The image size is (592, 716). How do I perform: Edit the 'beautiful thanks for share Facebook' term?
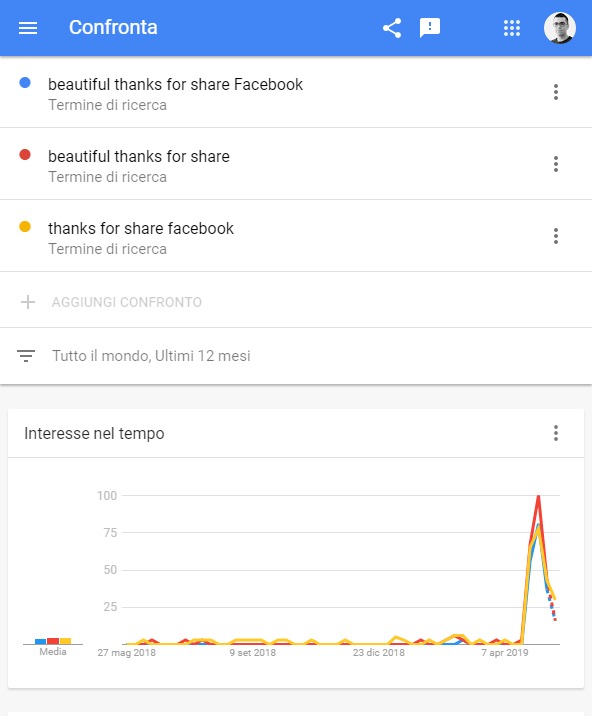(x=175, y=84)
